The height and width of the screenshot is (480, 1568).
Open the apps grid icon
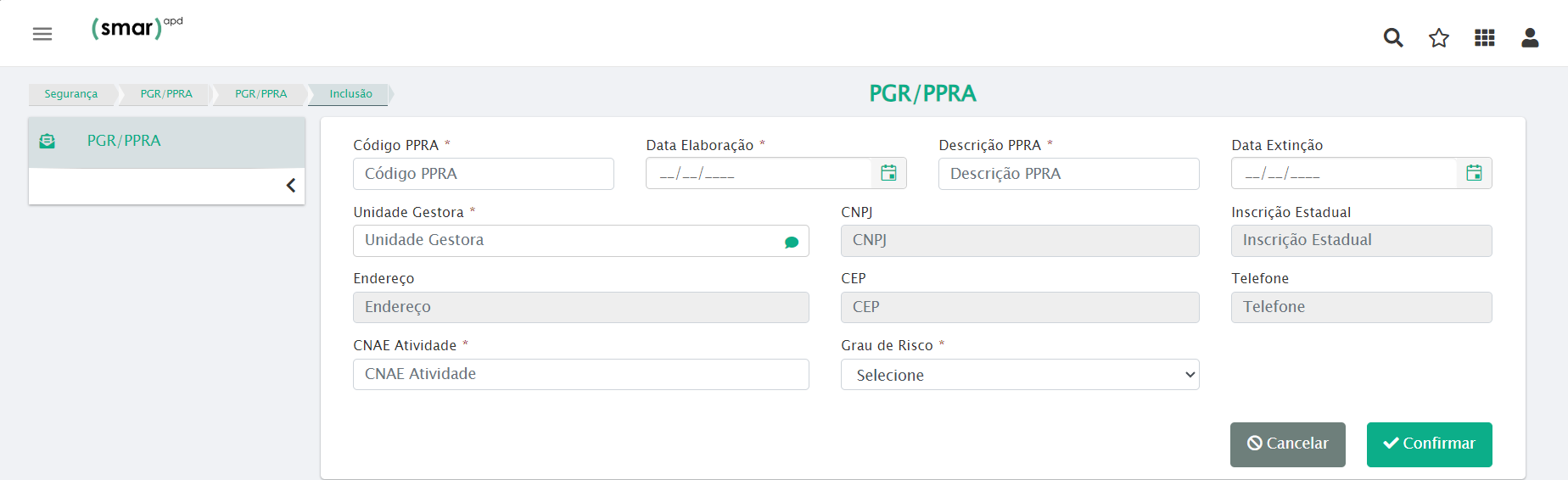(1484, 37)
